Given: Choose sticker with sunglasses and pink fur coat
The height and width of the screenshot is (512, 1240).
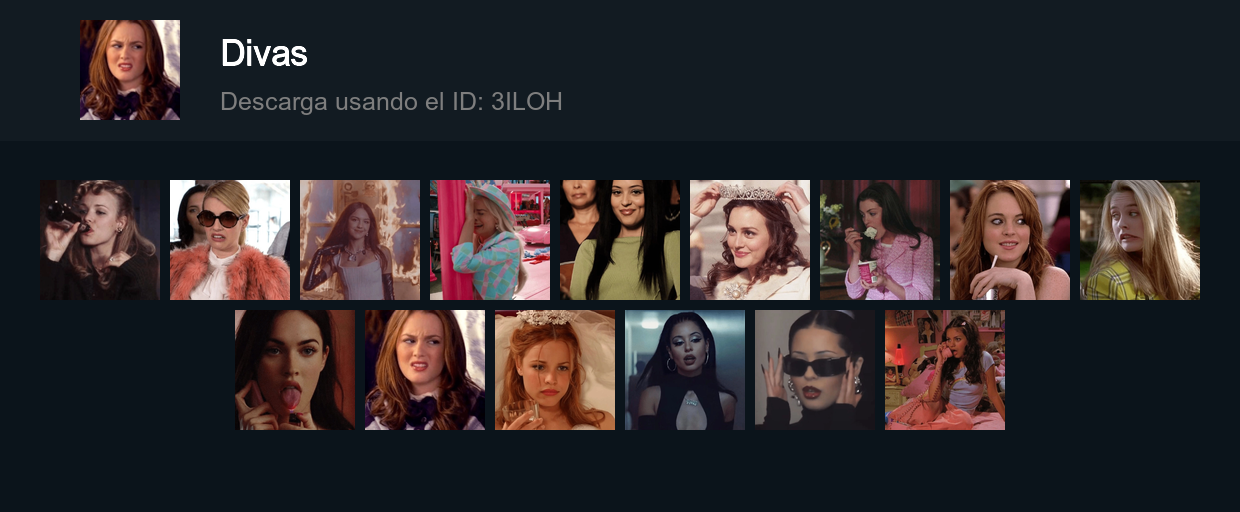Looking at the screenshot, I should 230,240.
